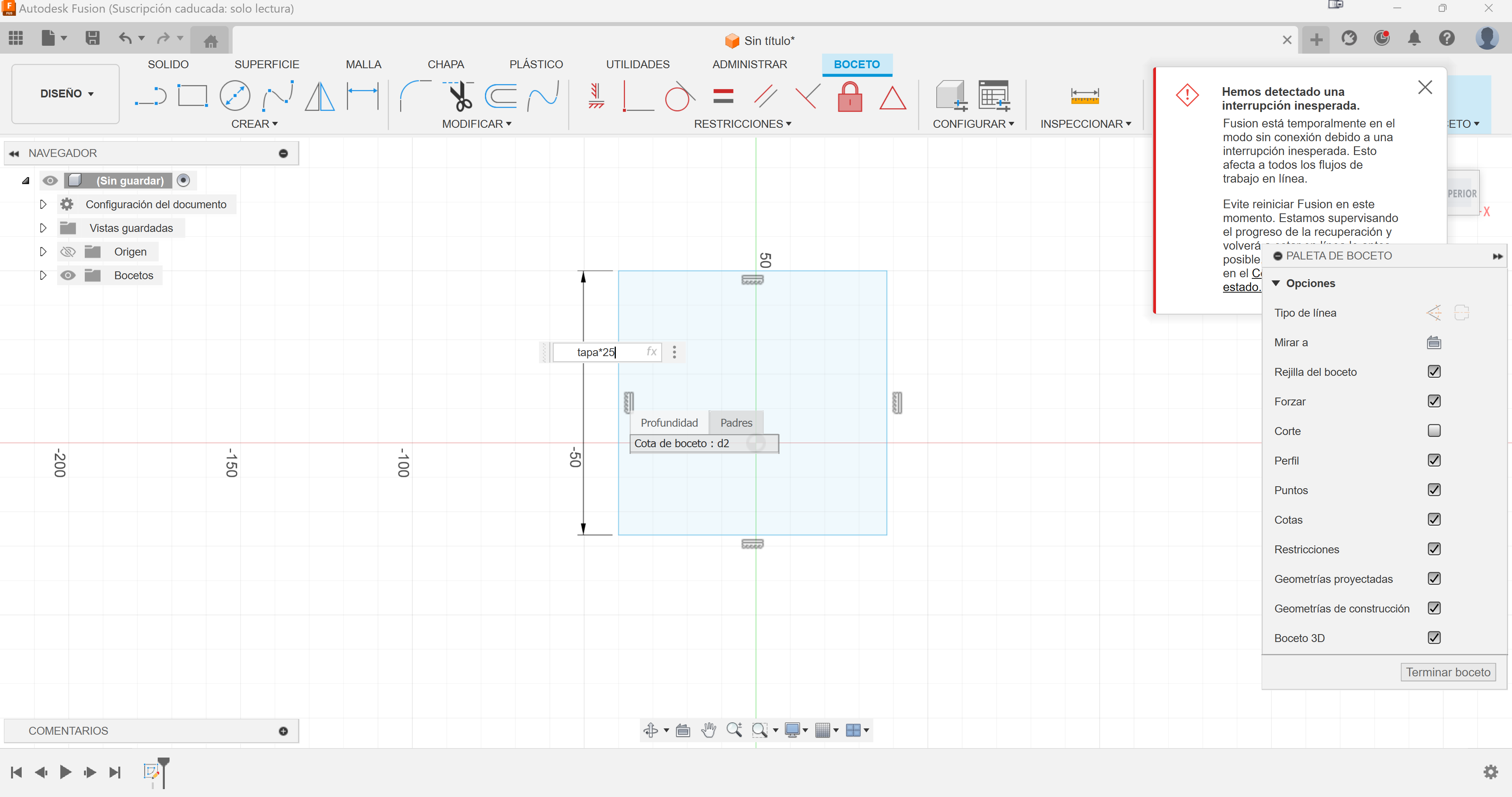Show the hidden Origen folder
This screenshot has height=797, width=1512.
click(68, 252)
